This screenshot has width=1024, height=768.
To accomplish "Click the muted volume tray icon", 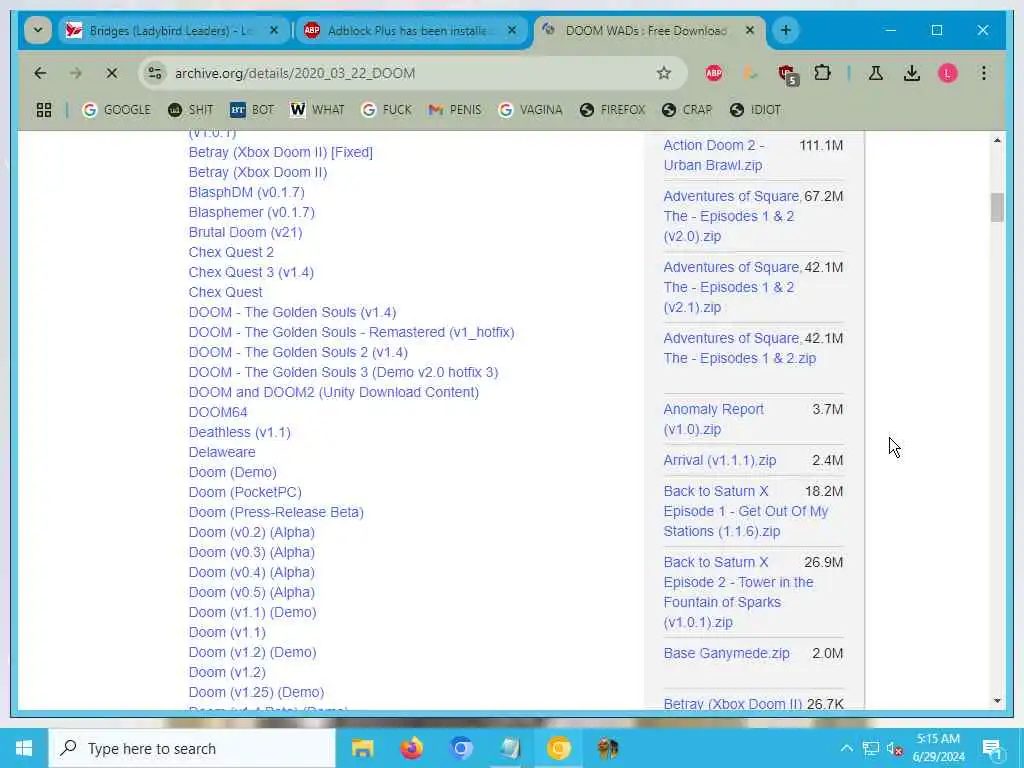I will (895, 749).
